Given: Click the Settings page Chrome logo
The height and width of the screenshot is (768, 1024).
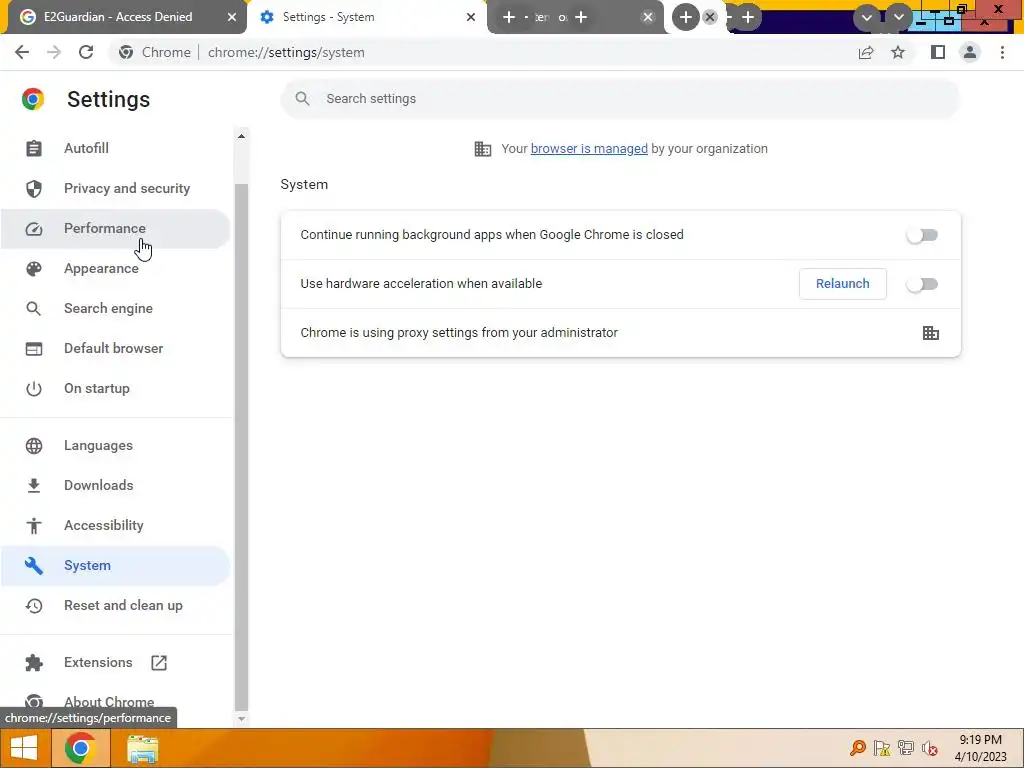Looking at the screenshot, I should (33, 99).
